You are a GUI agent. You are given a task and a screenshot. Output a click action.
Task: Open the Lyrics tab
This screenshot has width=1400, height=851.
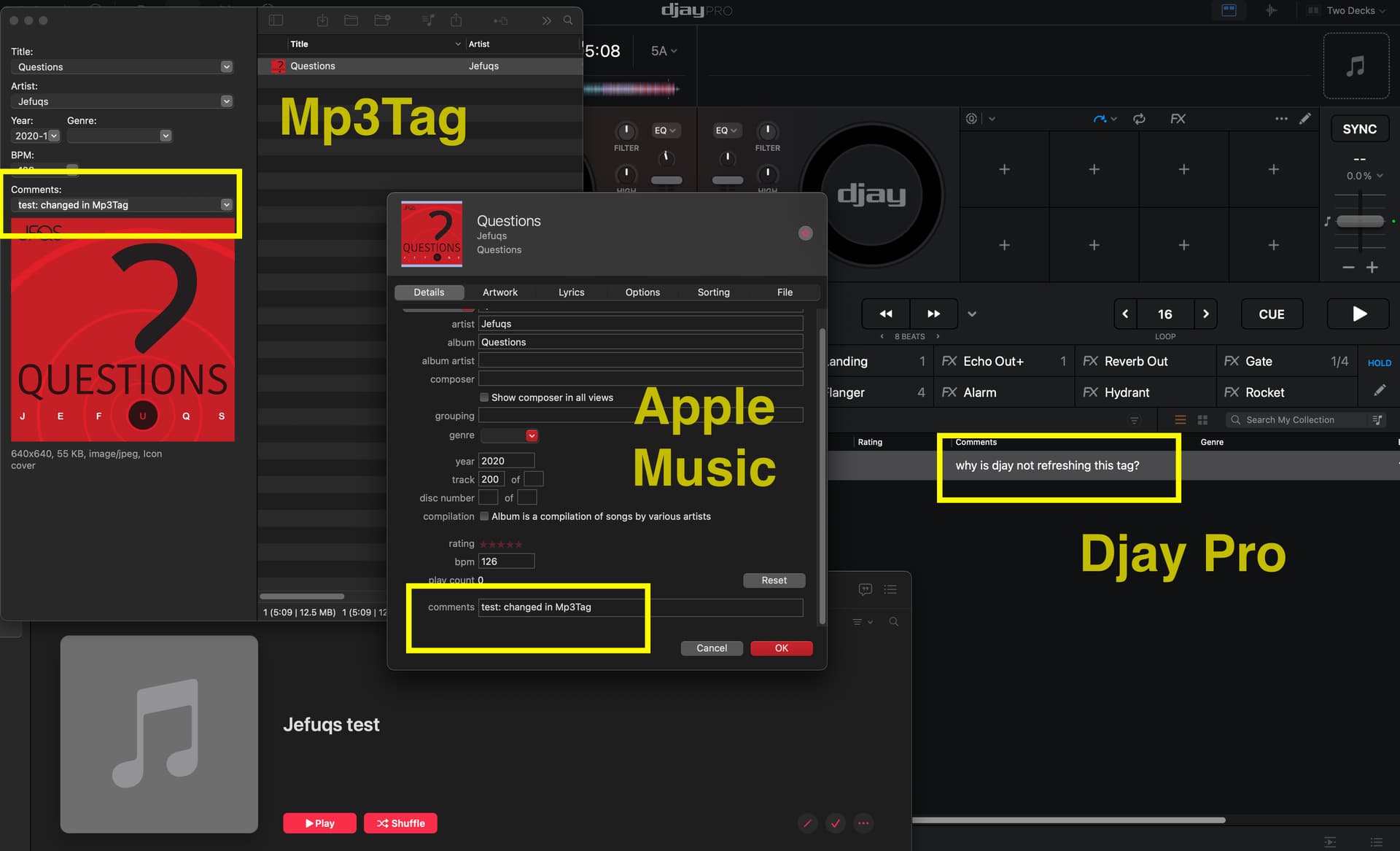click(x=571, y=292)
